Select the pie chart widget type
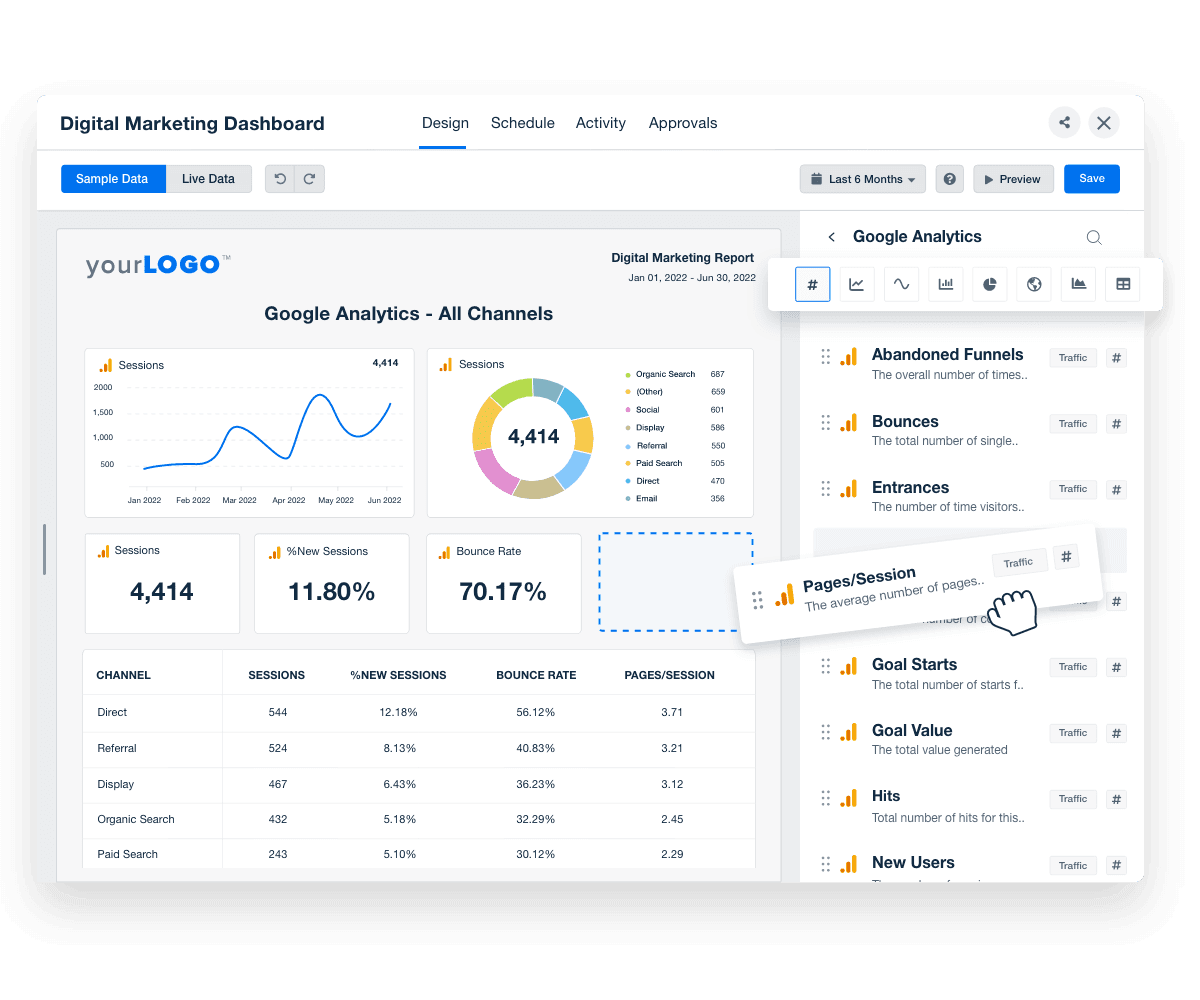Screen dimensions: 1200x1000 click(989, 284)
